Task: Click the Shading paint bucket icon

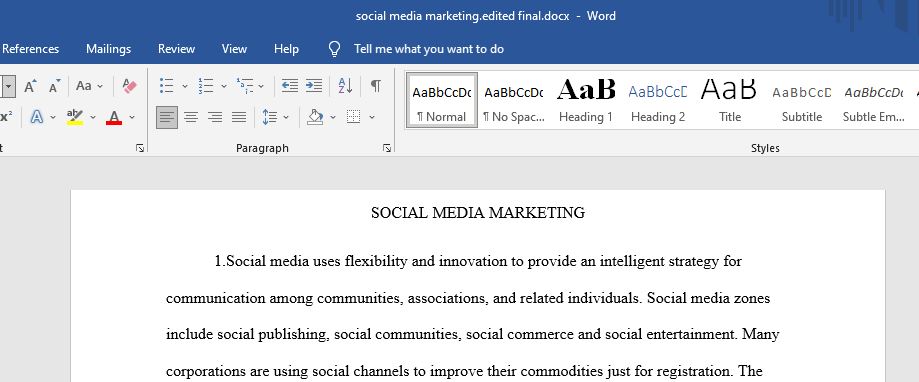Action: point(315,117)
